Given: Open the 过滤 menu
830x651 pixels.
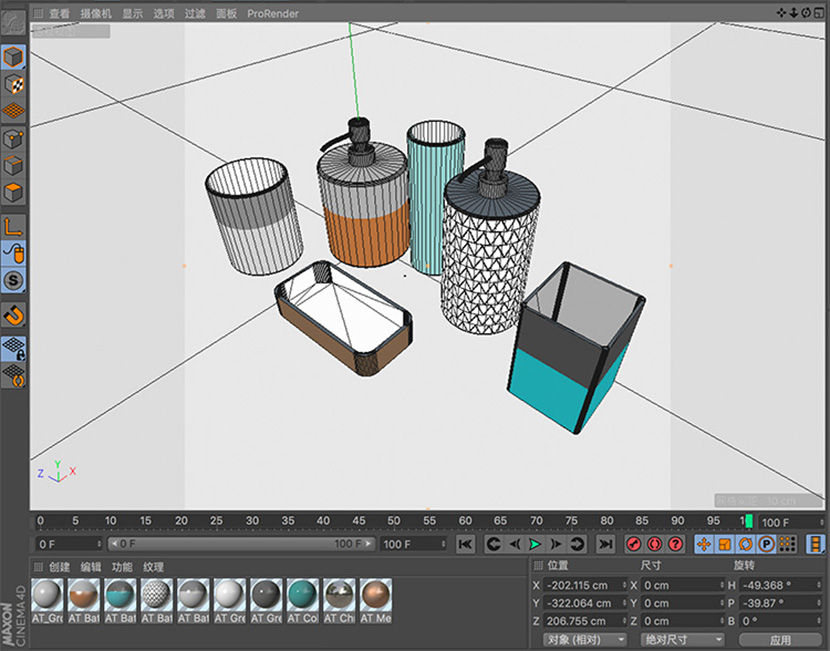Looking at the screenshot, I should (195, 14).
